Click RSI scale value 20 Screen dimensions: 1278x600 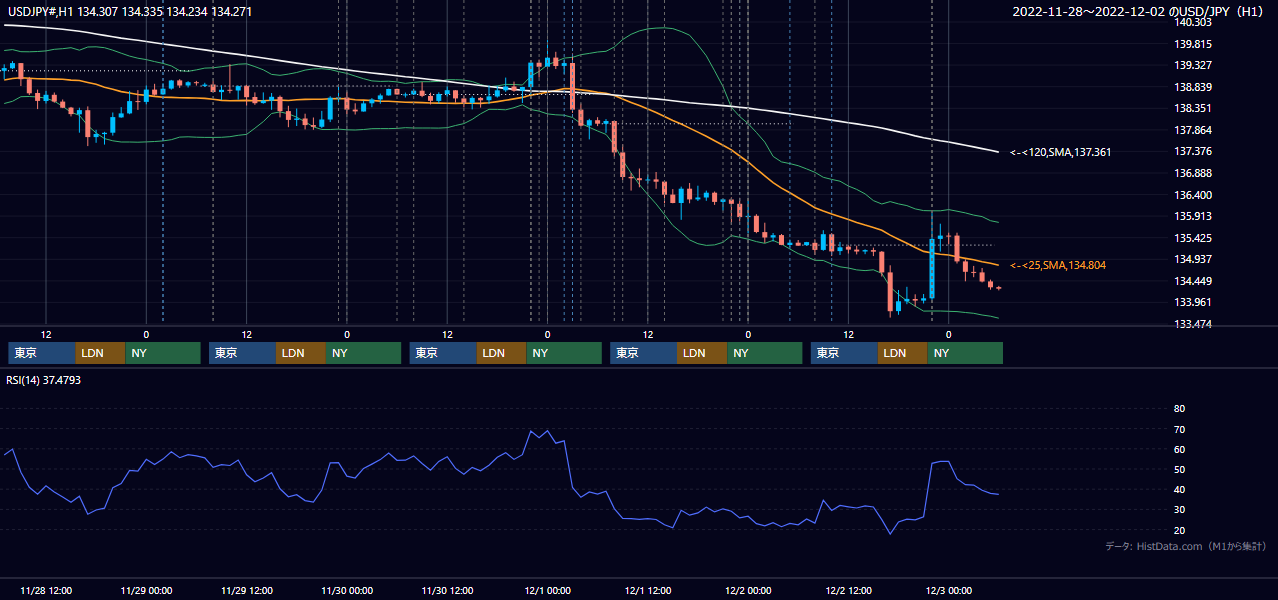coord(1179,530)
